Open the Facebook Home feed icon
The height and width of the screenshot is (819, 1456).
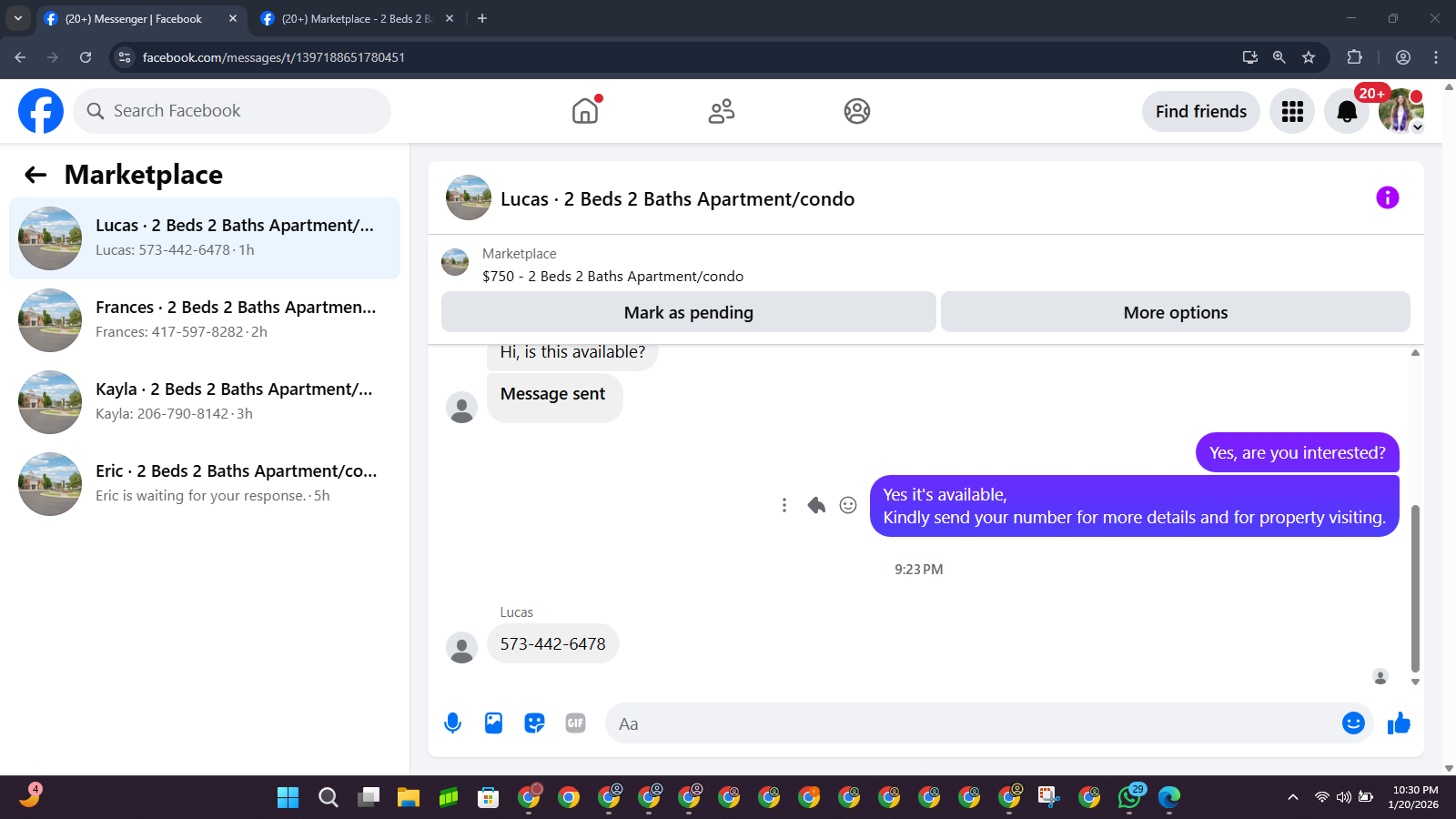[x=585, y=111]
